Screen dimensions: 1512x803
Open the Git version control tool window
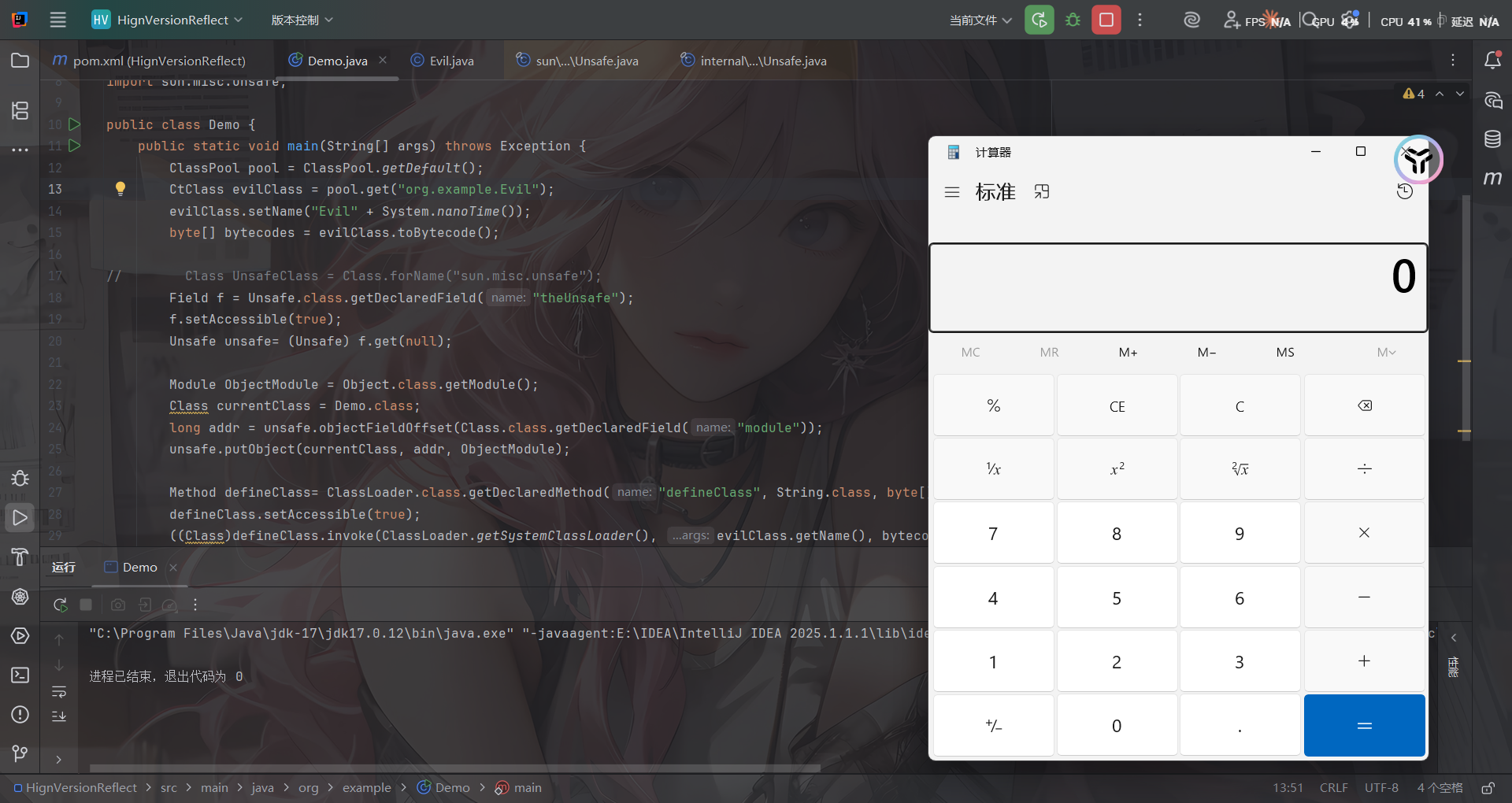[20, 753]
